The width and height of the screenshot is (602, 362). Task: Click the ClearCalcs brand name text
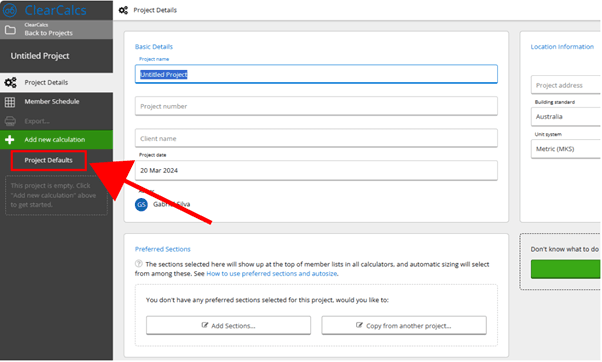click(x=55, y=10)
